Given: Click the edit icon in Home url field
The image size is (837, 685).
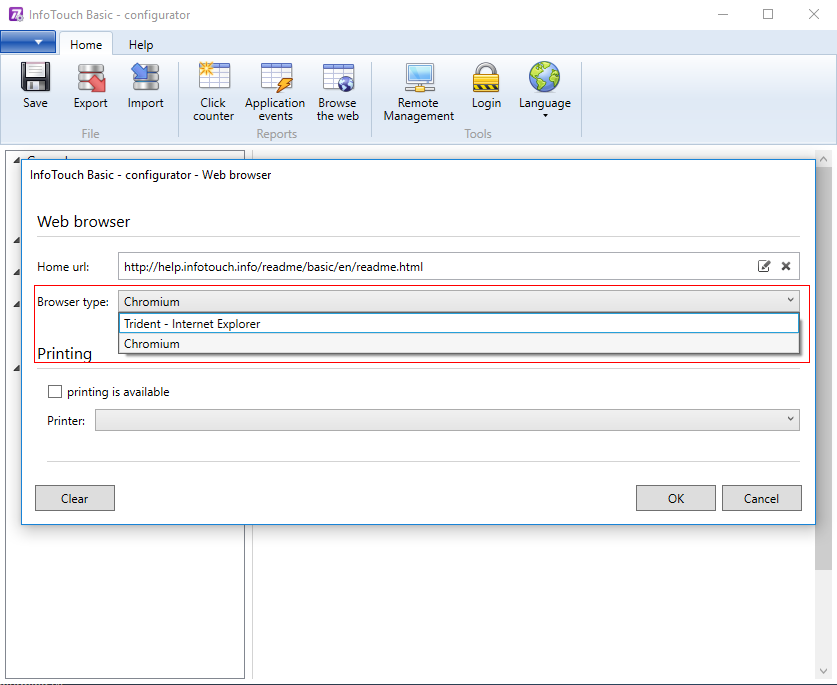Looking at the screenshot, I should [764, 266].
